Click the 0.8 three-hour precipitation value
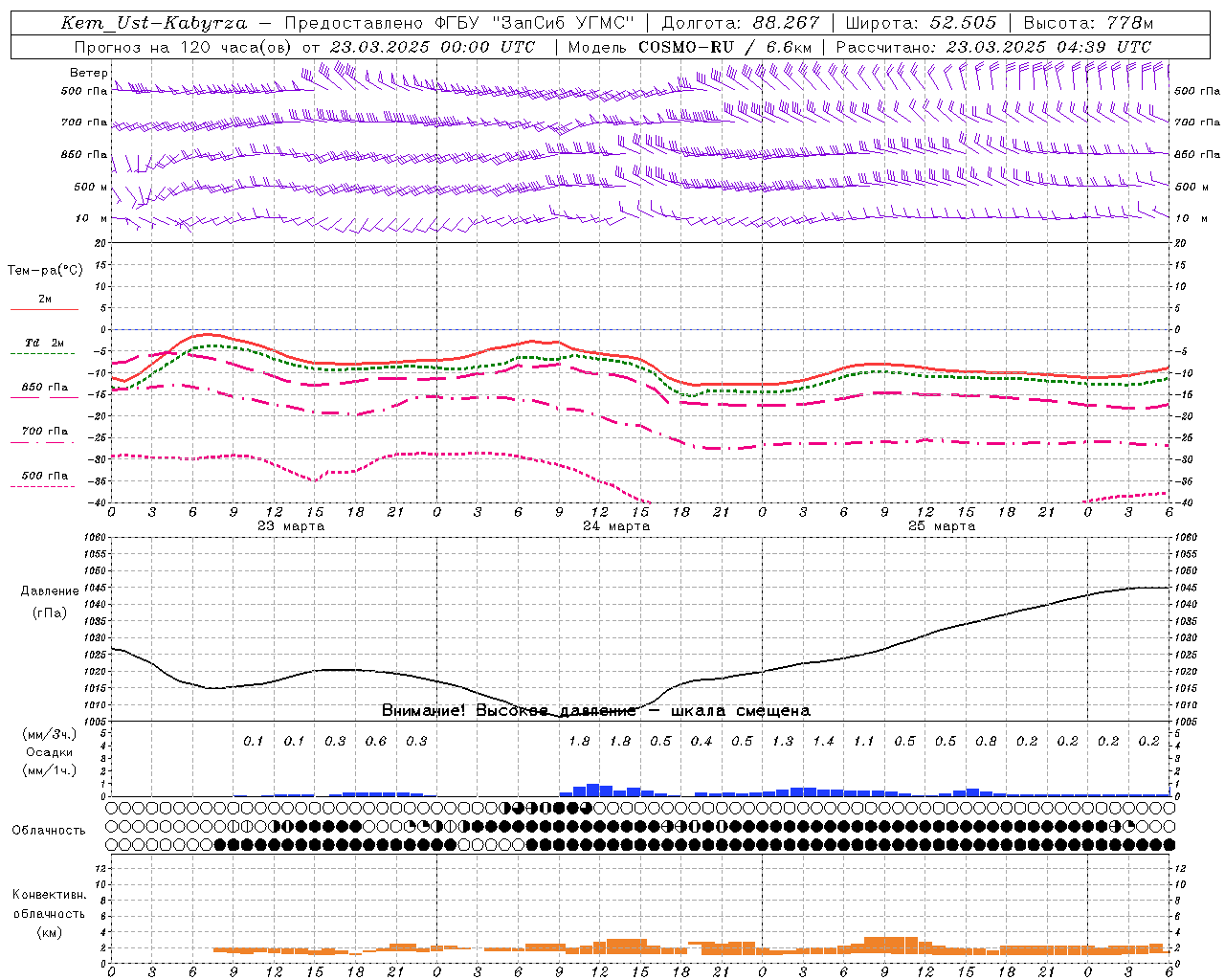Image resolution: width=1225 pixels, height=980 pixels. [986, 742]
